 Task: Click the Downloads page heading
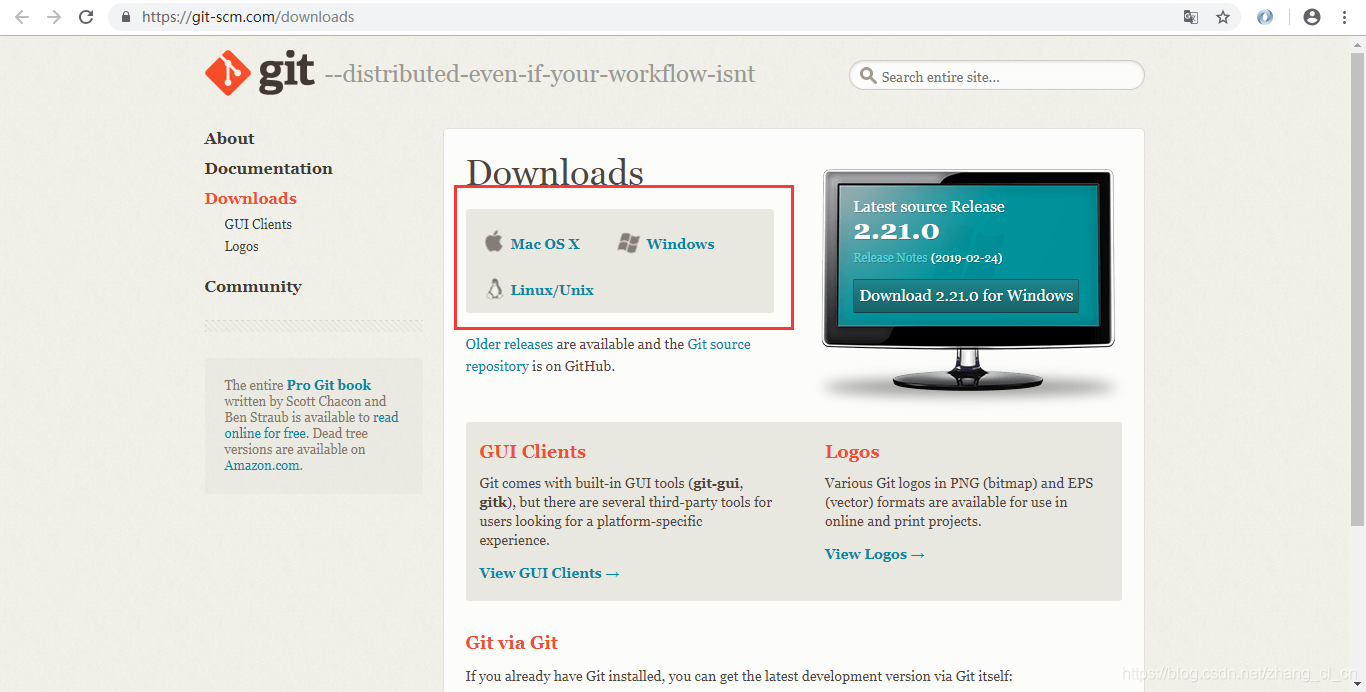click(x=555, y=172)
